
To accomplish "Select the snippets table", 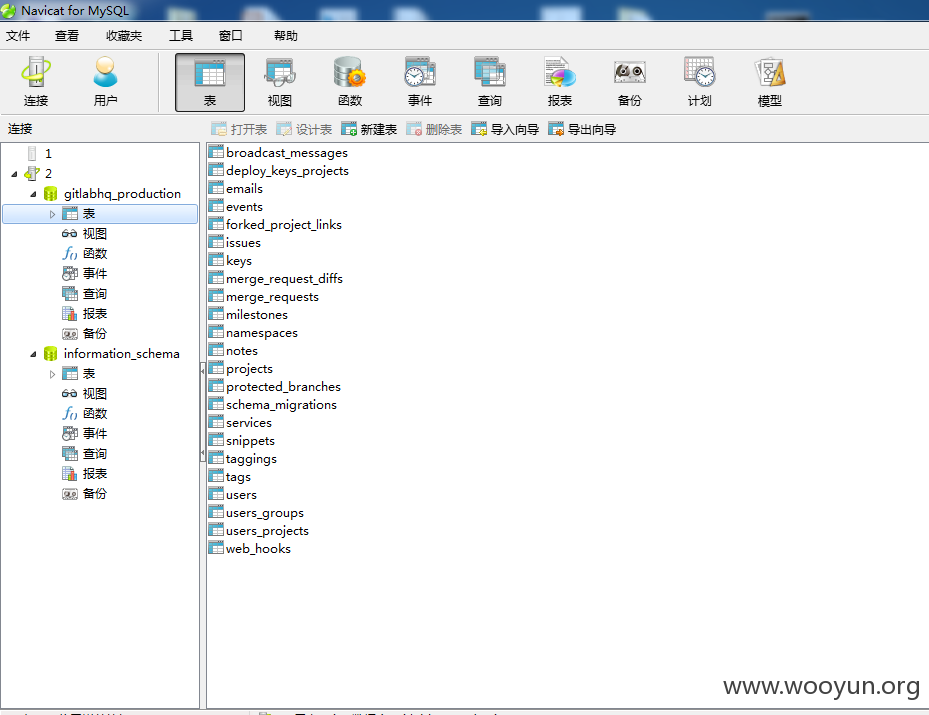I will coord(242,441).
